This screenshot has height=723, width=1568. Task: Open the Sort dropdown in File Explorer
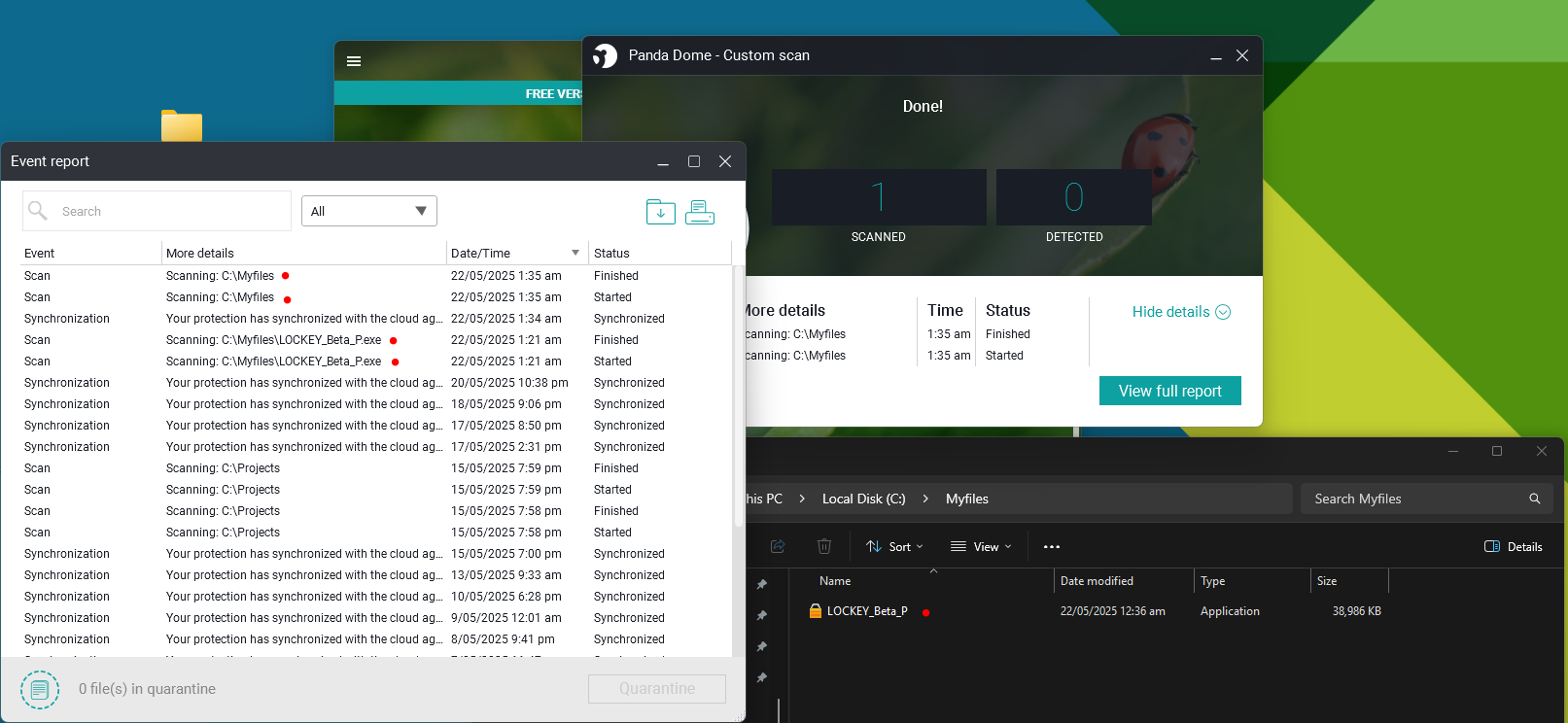(x=894, y=546)
